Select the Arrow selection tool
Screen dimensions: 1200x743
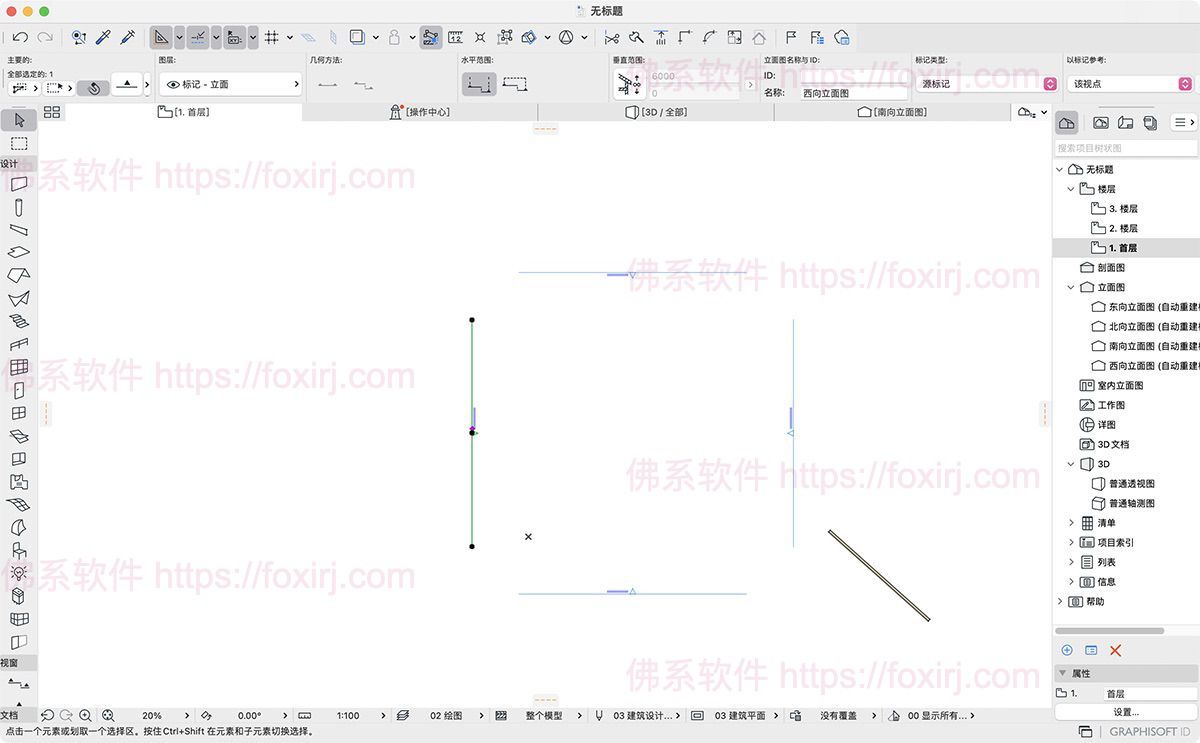pos(19,120)
